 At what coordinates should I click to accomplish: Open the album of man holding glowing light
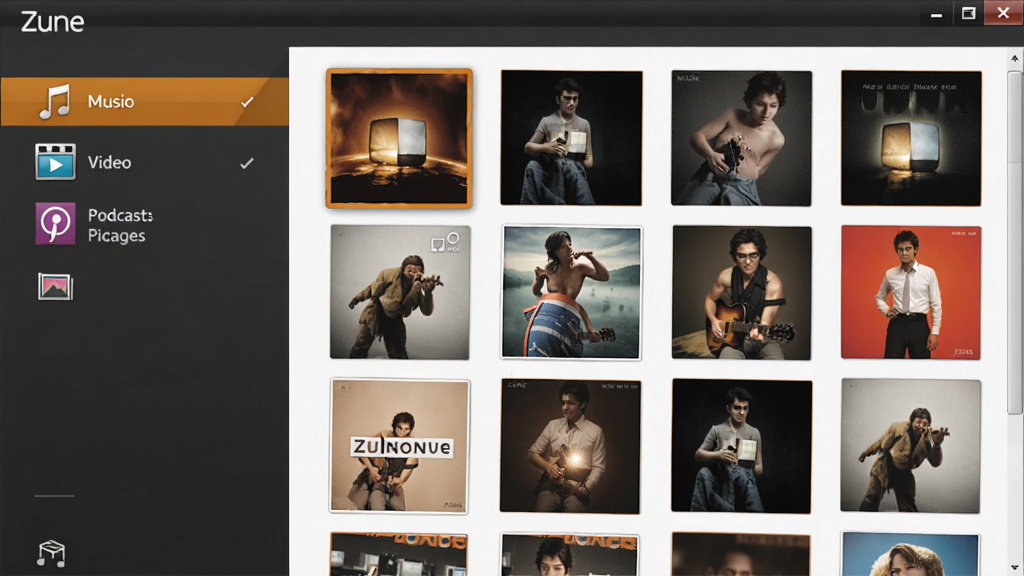(570, 446)
